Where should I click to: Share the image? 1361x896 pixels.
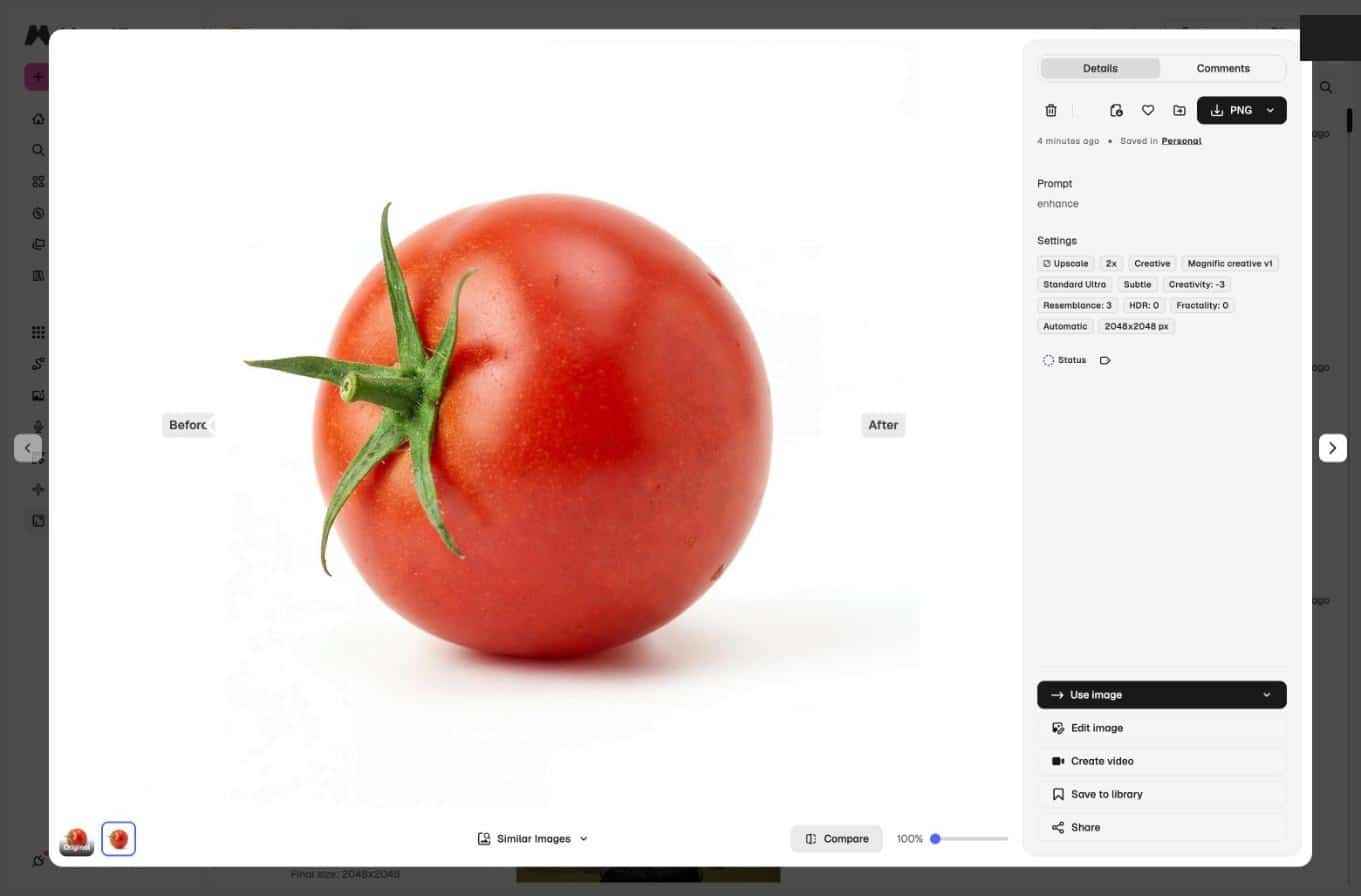coord(1162,827)
